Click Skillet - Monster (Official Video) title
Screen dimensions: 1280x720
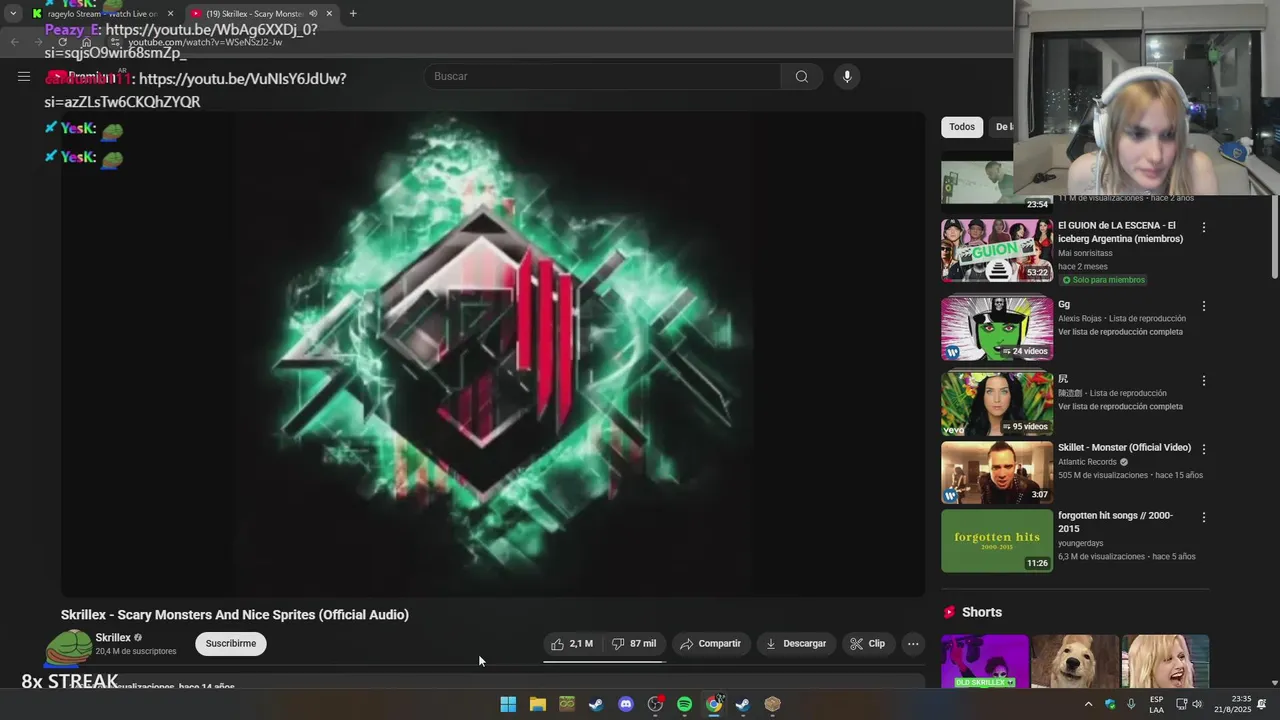[x=1124, y=448]
